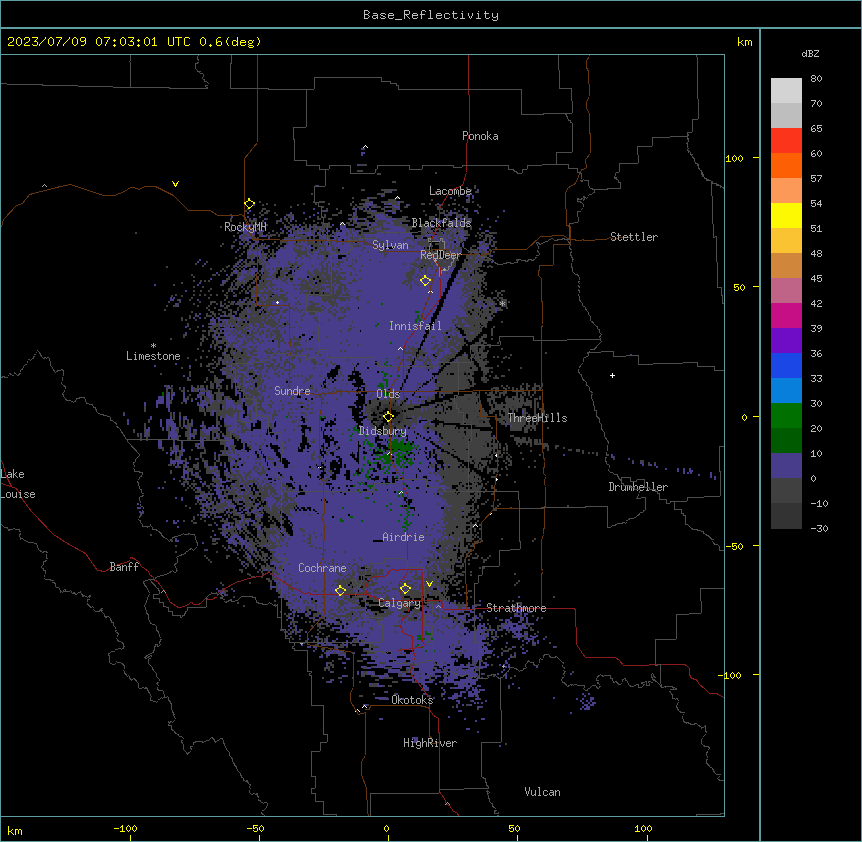Click the -30 value in the dBZ legend
Screen dimensions: 862x842
(x=819, y=529)
